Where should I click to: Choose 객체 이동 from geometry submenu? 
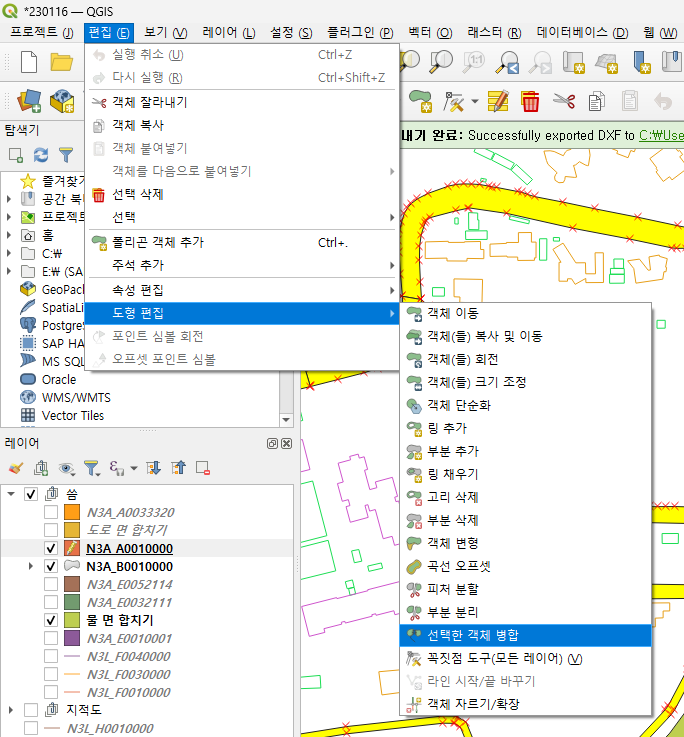pos(525,313)
